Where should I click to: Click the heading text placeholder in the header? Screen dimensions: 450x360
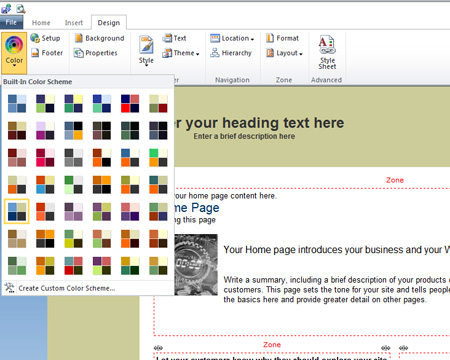259,123
